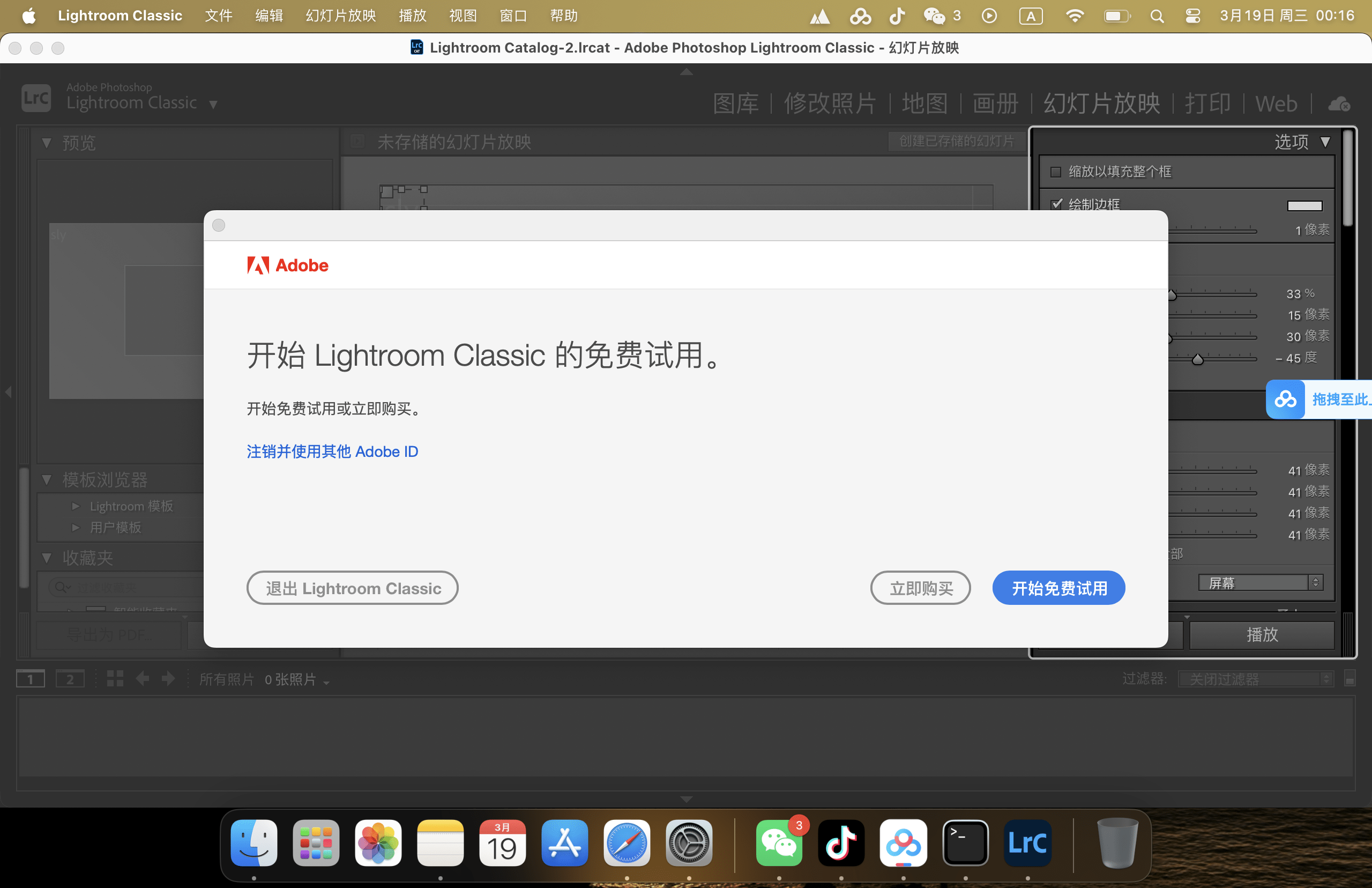
Task: Enable the 缩放以填充整个框 option
Action: click(x=1056, y=171)
